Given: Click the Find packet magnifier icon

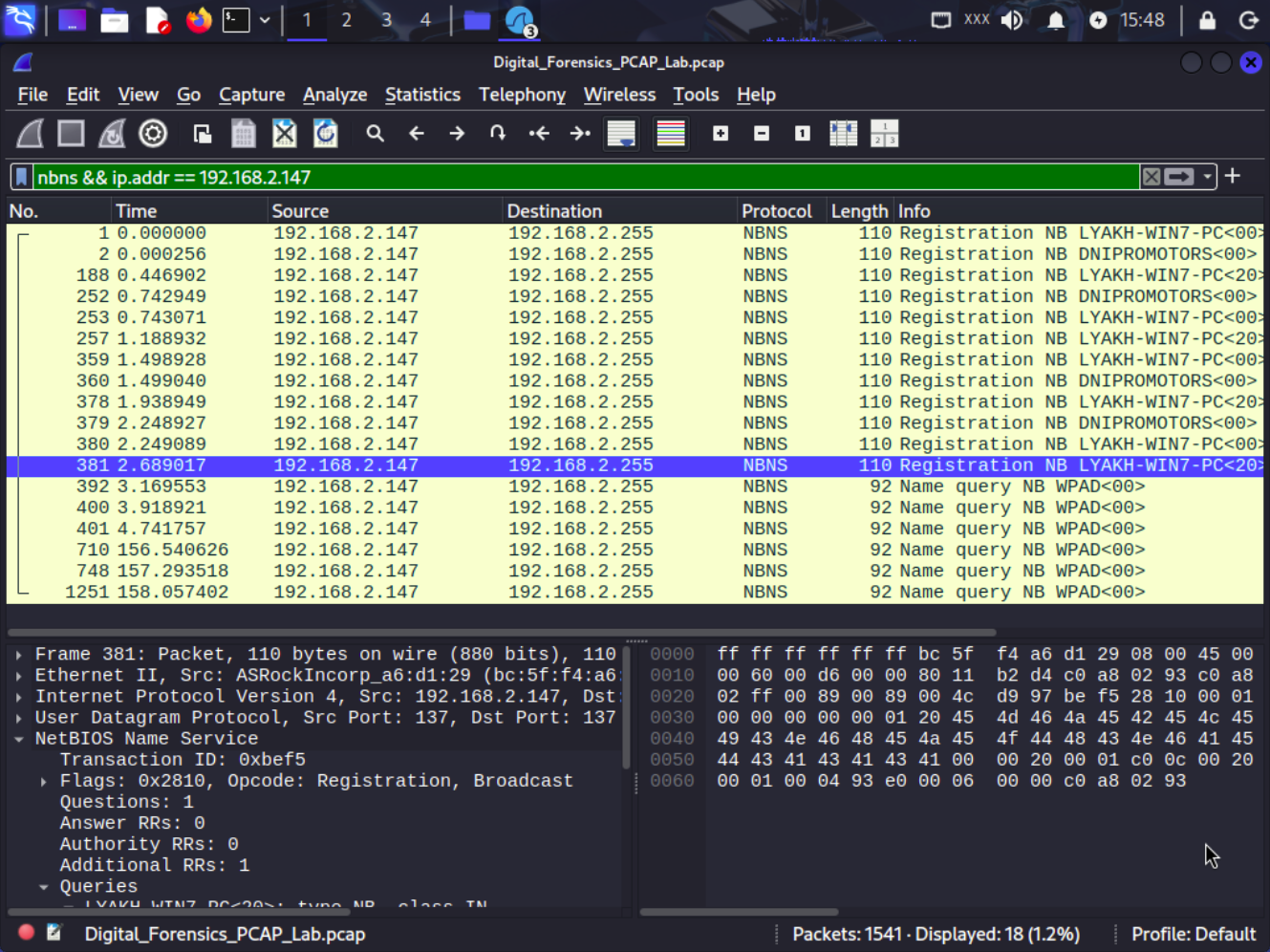Looking at the screenshot, I should pos(375,134).
